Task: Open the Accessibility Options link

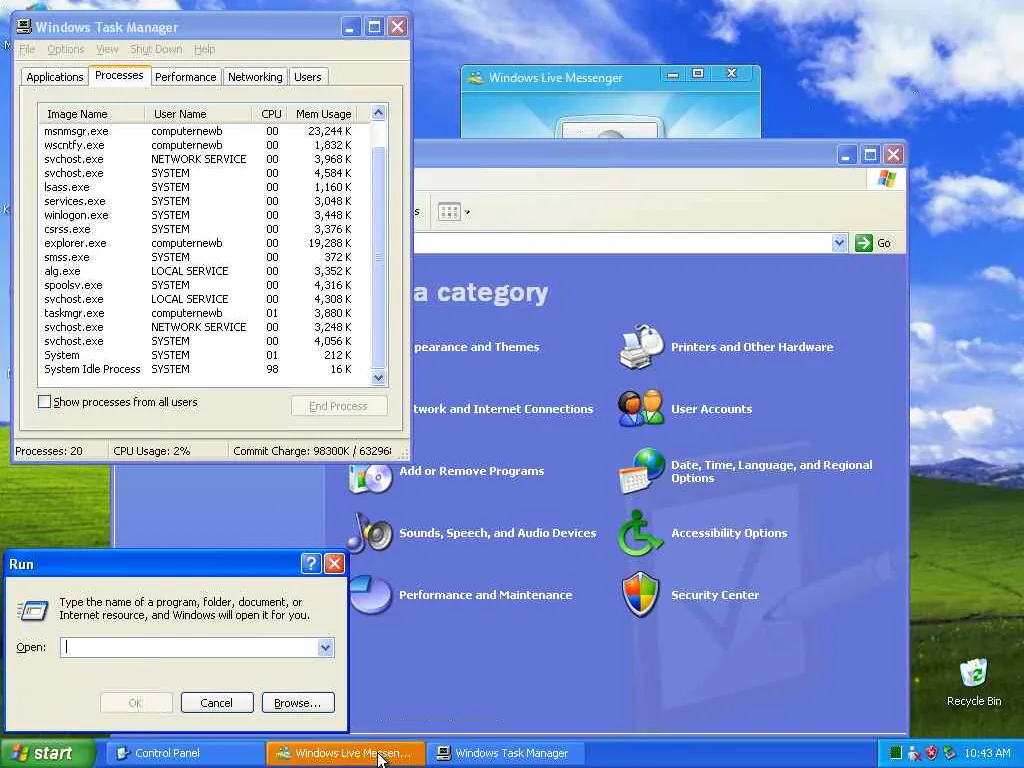Action: (x=729, y=533)
